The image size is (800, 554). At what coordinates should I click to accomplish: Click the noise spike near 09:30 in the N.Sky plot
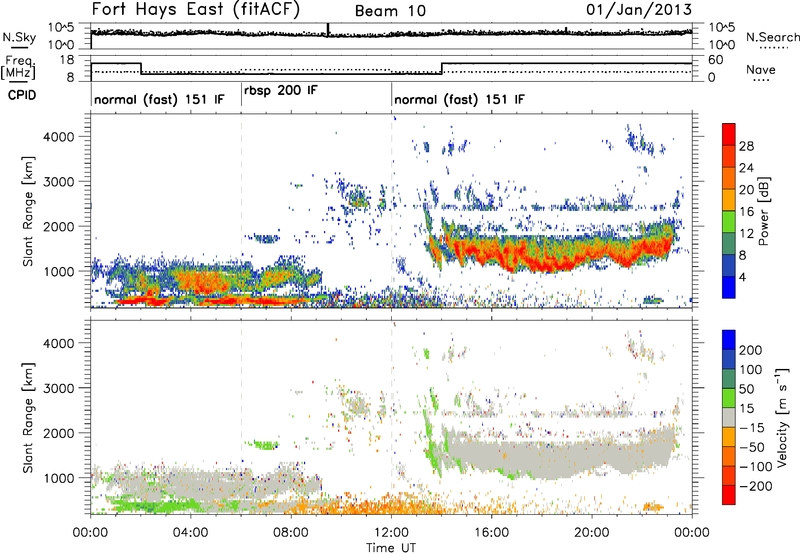click(328, 30)
